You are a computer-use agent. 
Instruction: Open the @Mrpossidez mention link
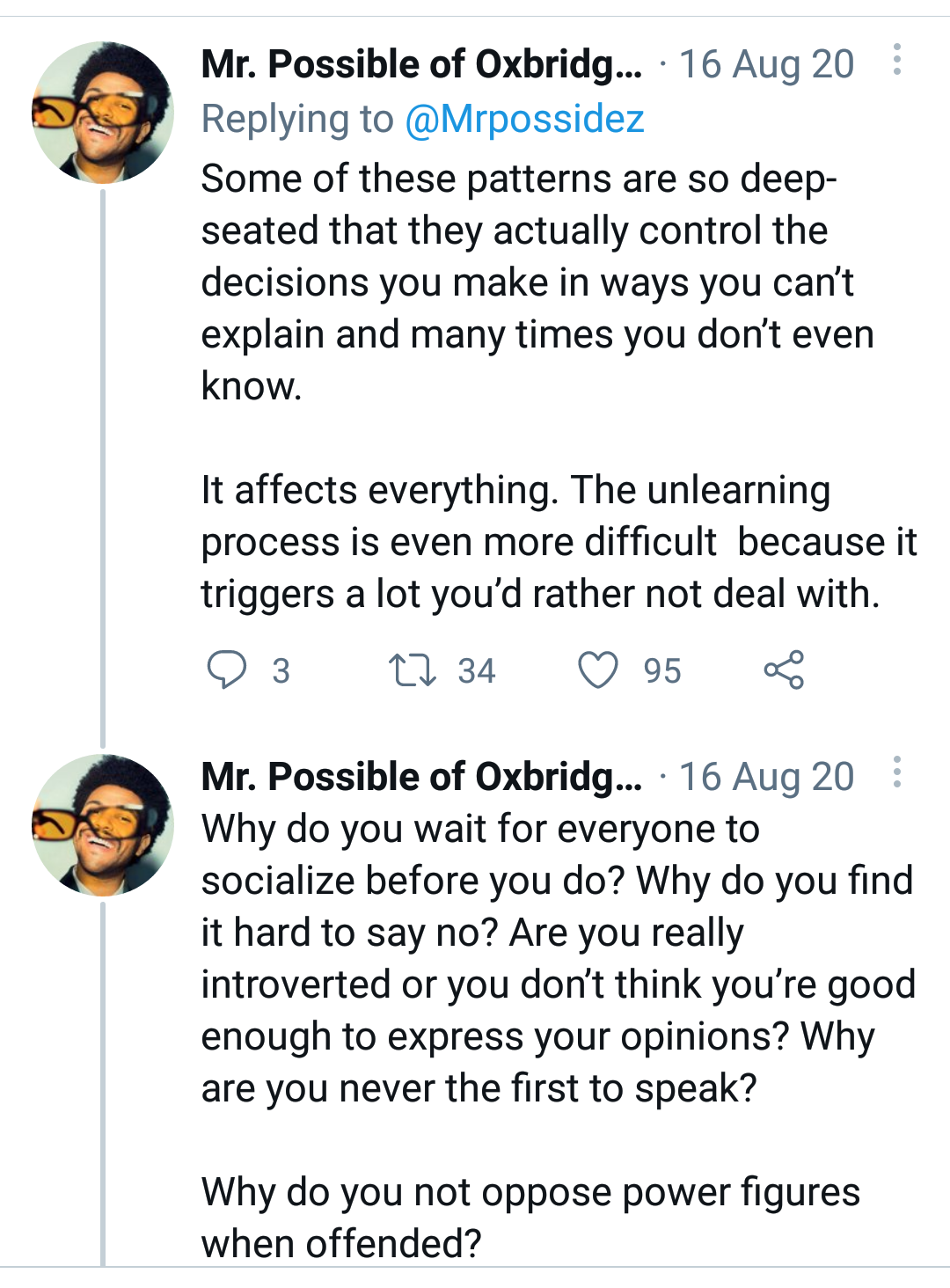(524, 119)
